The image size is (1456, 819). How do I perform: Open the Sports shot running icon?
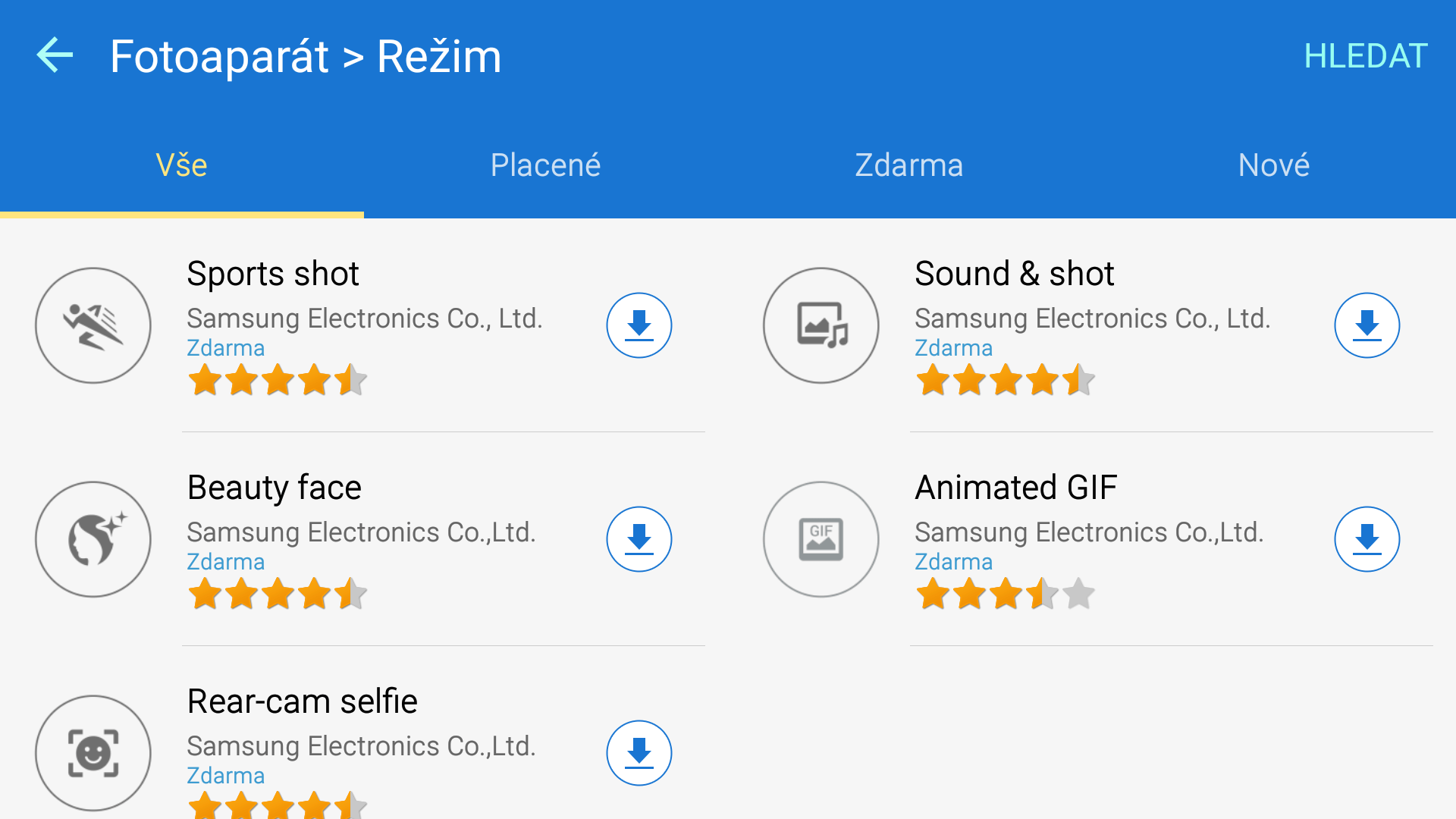93,325
